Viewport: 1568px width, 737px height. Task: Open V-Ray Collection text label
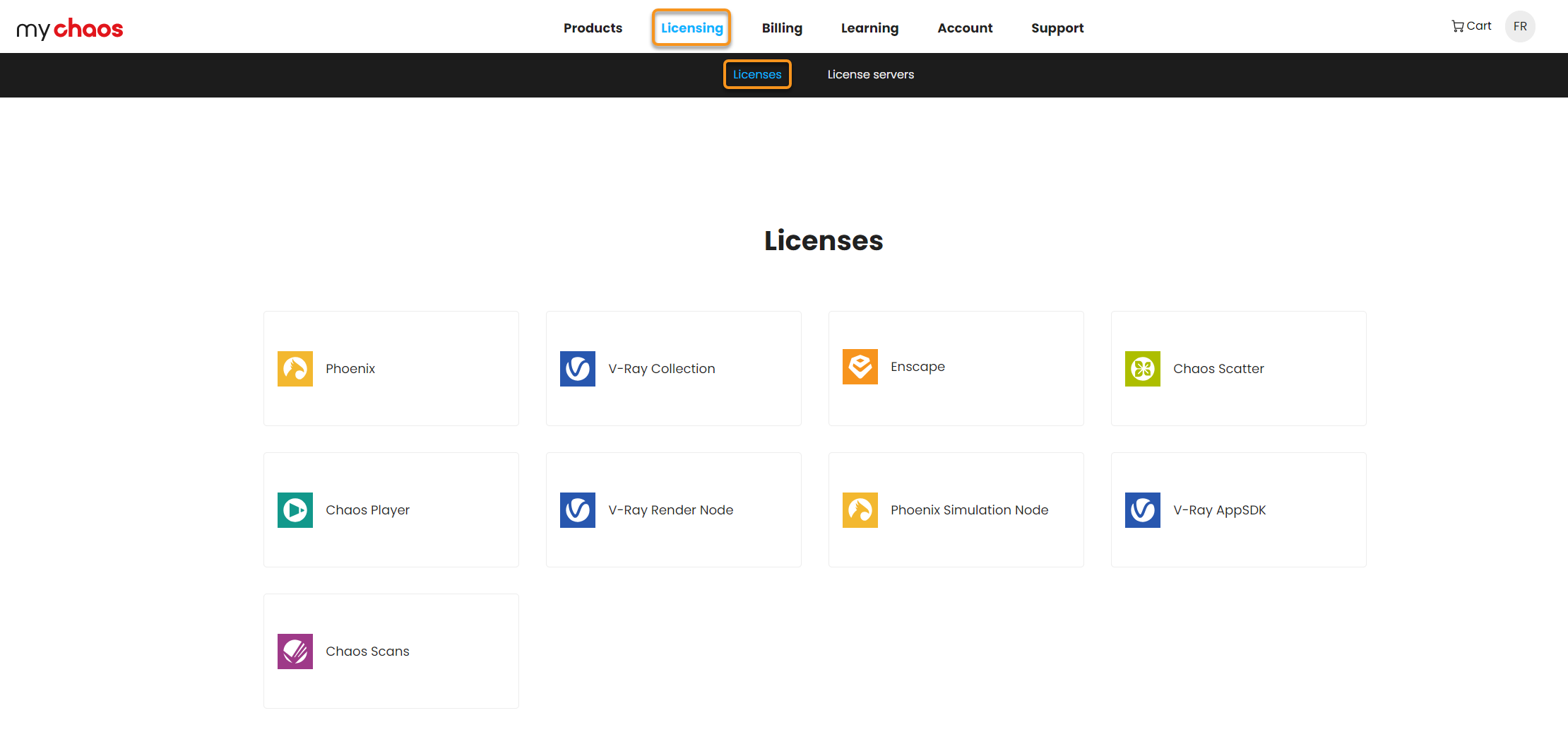tap(662, 369)
